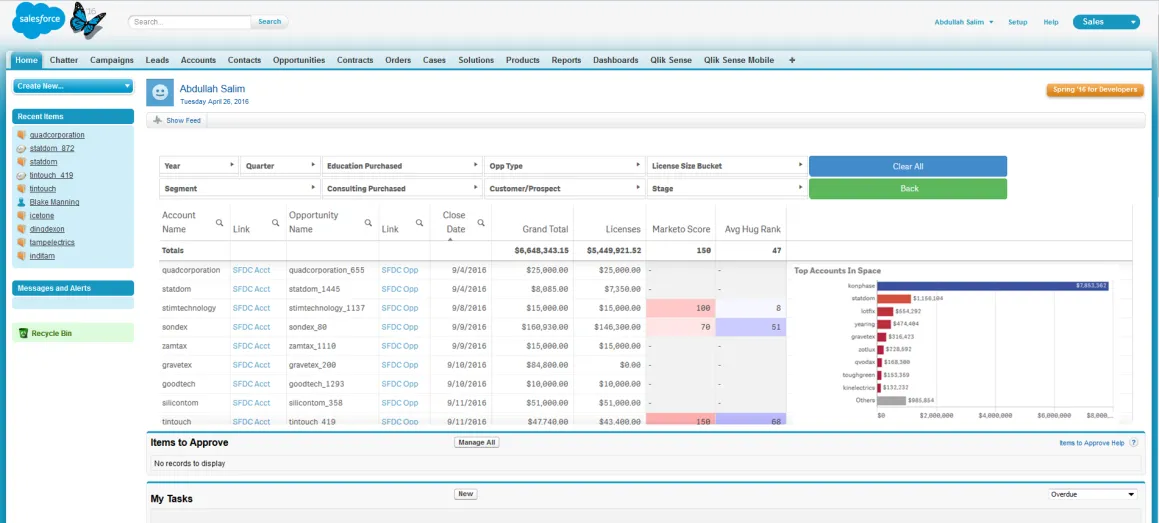Viewport: 1159px width, 523px height.
Task: Click the Avg Hug Rank cell showing 51
Action: 751,327
